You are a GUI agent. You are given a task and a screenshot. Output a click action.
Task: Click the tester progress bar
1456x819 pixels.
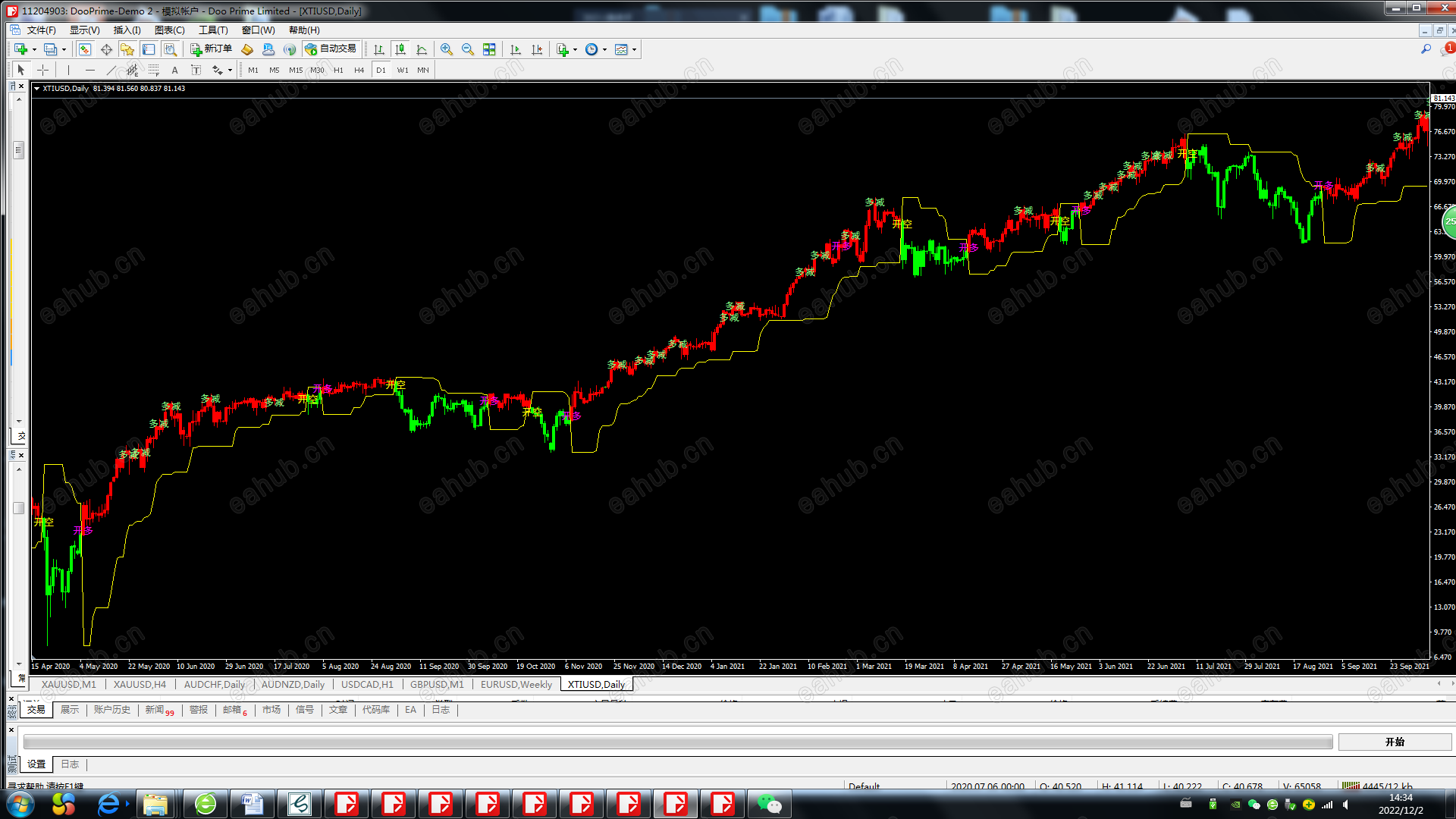click(x=677, y=742)
